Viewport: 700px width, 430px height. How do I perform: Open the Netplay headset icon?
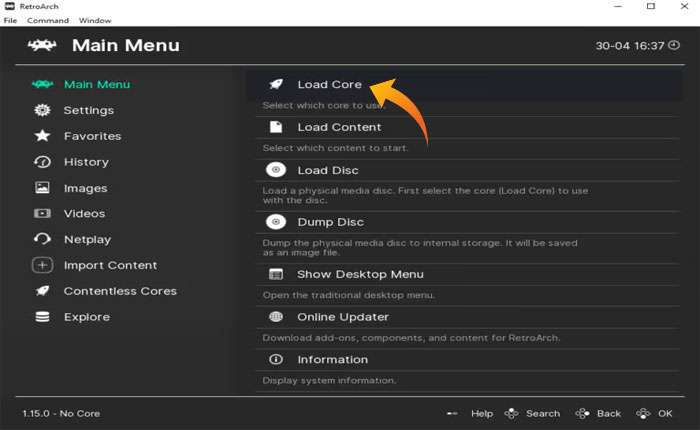(42, 239)
